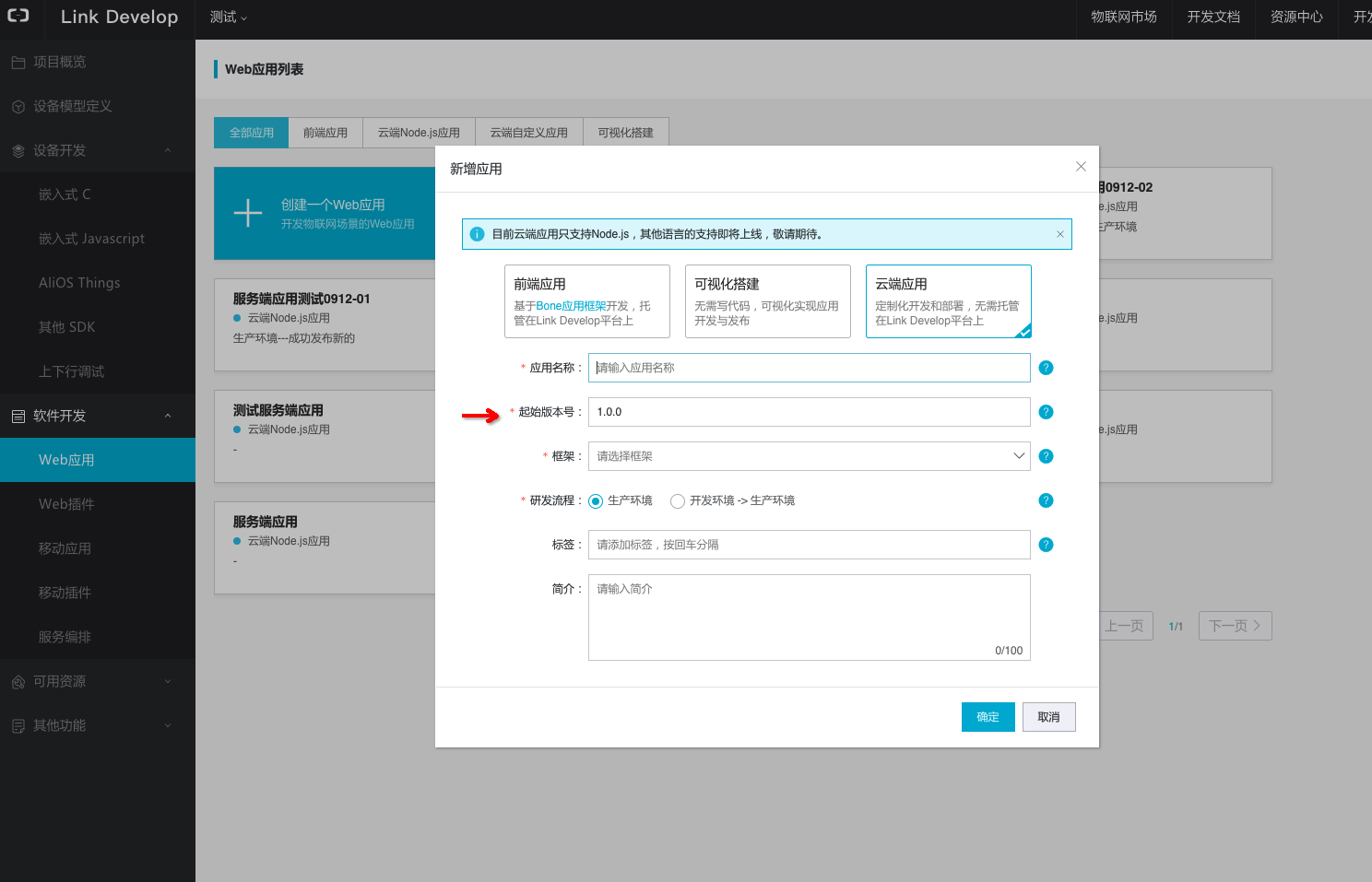Select 生产环境 radio button
1372x882 pixels.
pos(596,501)
